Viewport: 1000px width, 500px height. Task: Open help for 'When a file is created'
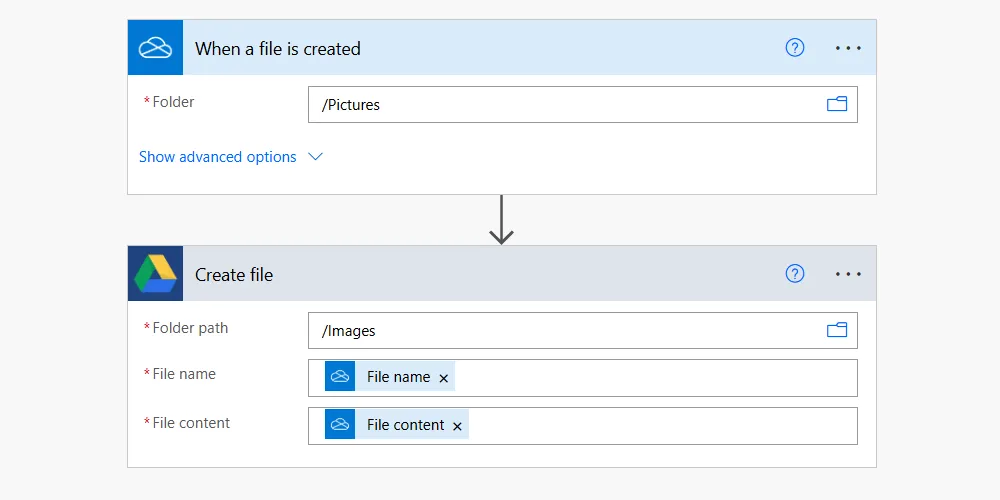click(795, 48)
